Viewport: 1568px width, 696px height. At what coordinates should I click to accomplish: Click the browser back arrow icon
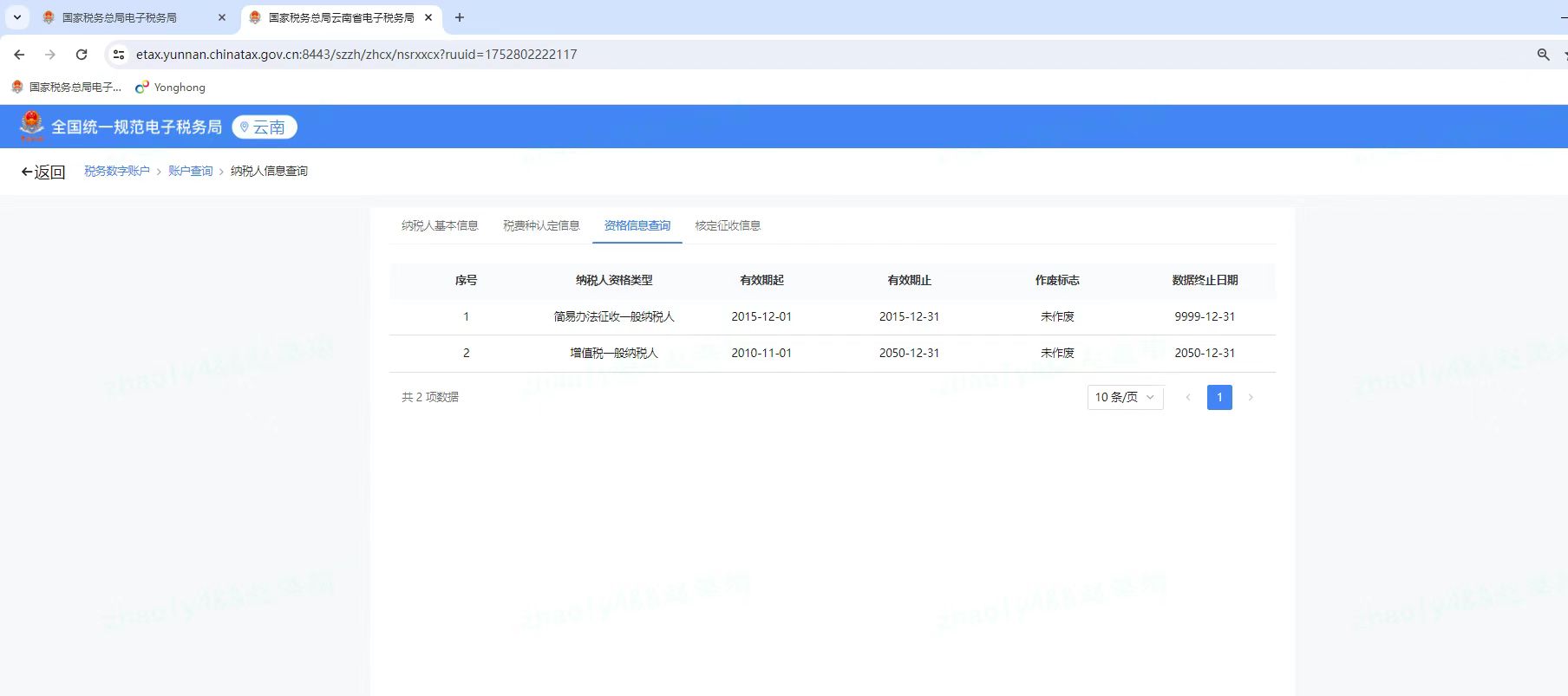tap(19, 55)
